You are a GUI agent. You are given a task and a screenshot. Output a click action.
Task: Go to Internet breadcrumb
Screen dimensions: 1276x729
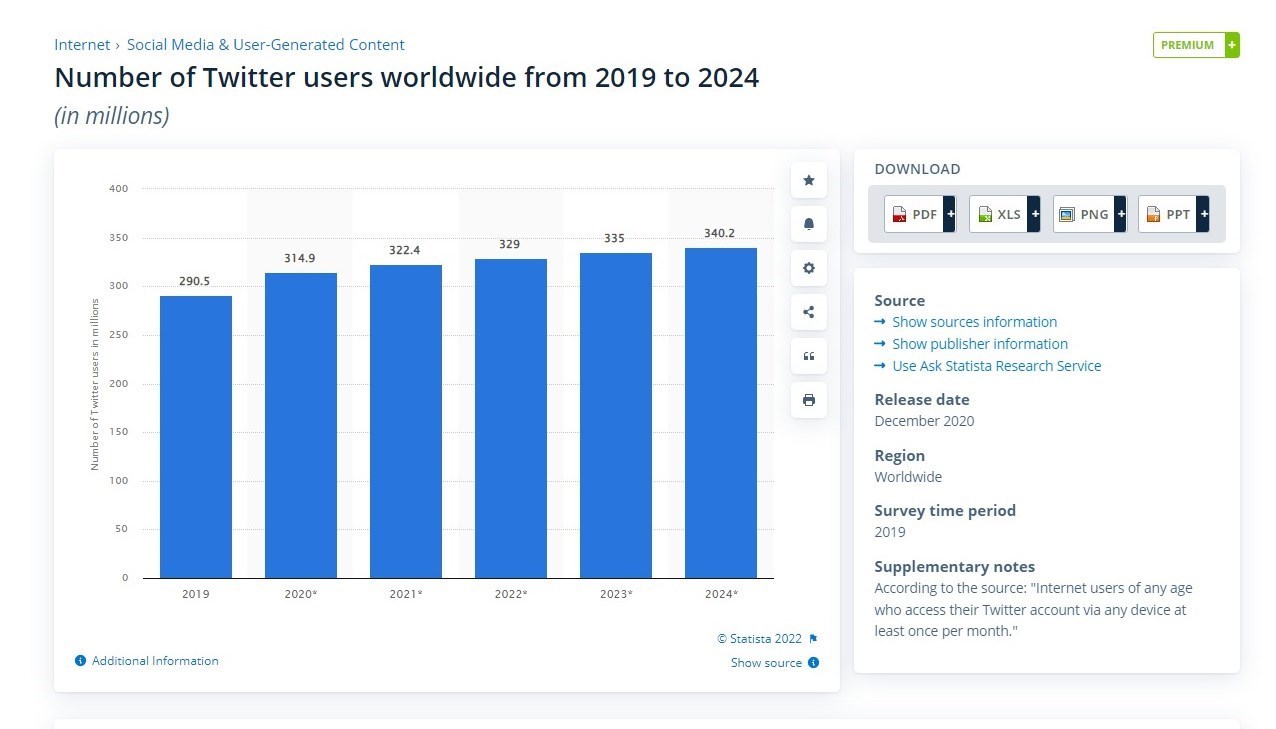(82, 45)
